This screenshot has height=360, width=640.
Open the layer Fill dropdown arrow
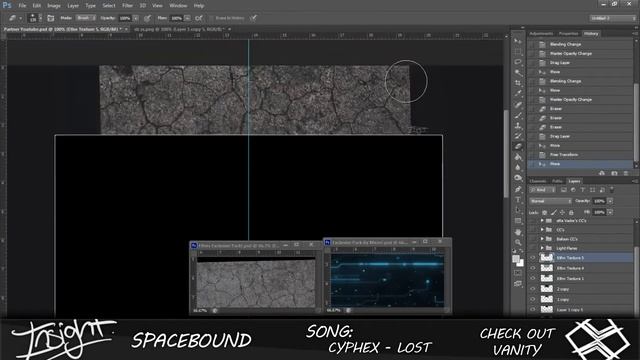coord(610,212)
